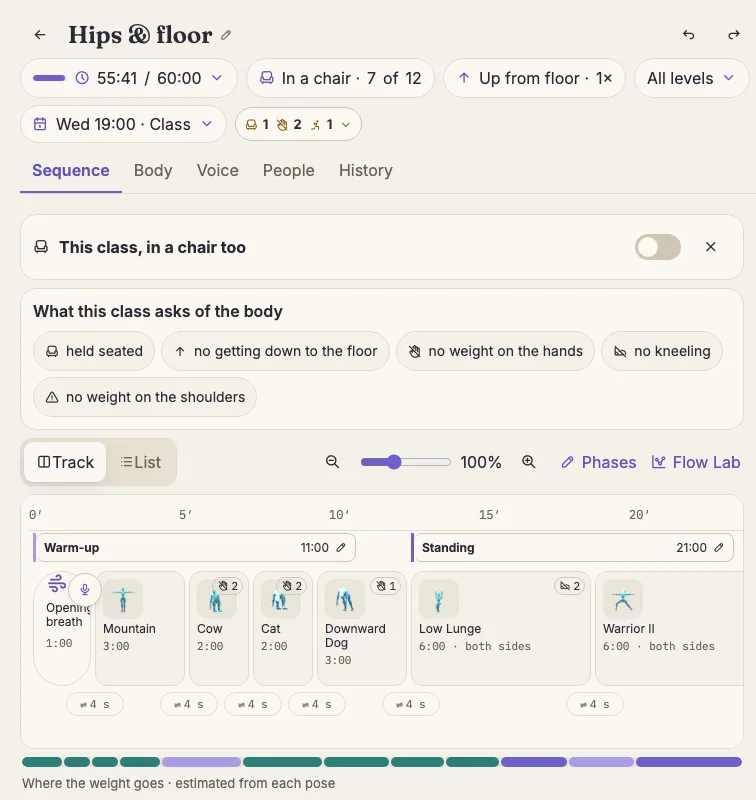Dismiss the 'in a chair too' card

tap(711, 247)
